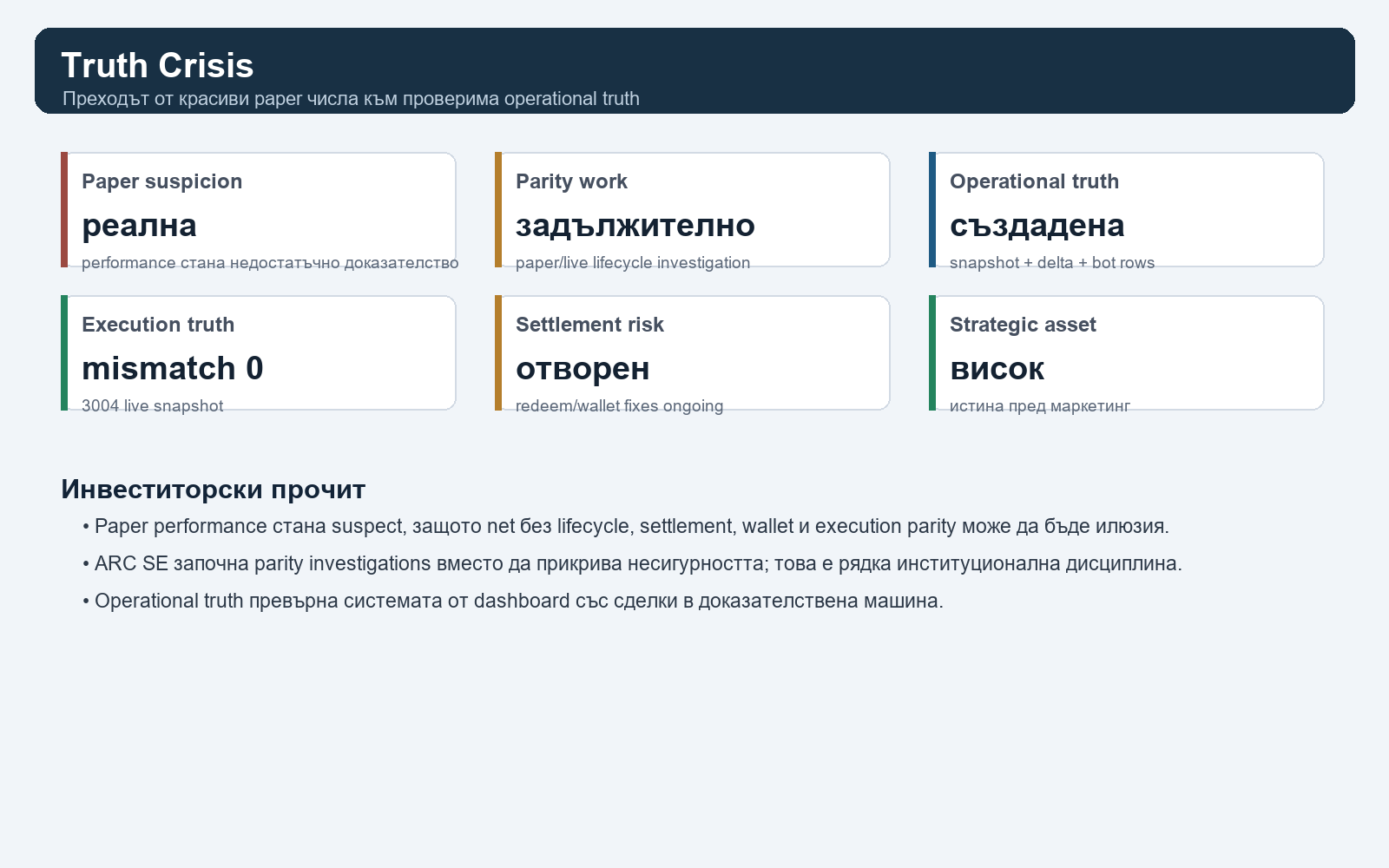Click the paper/live lifecycle investigation caption

tap(633, 263)
